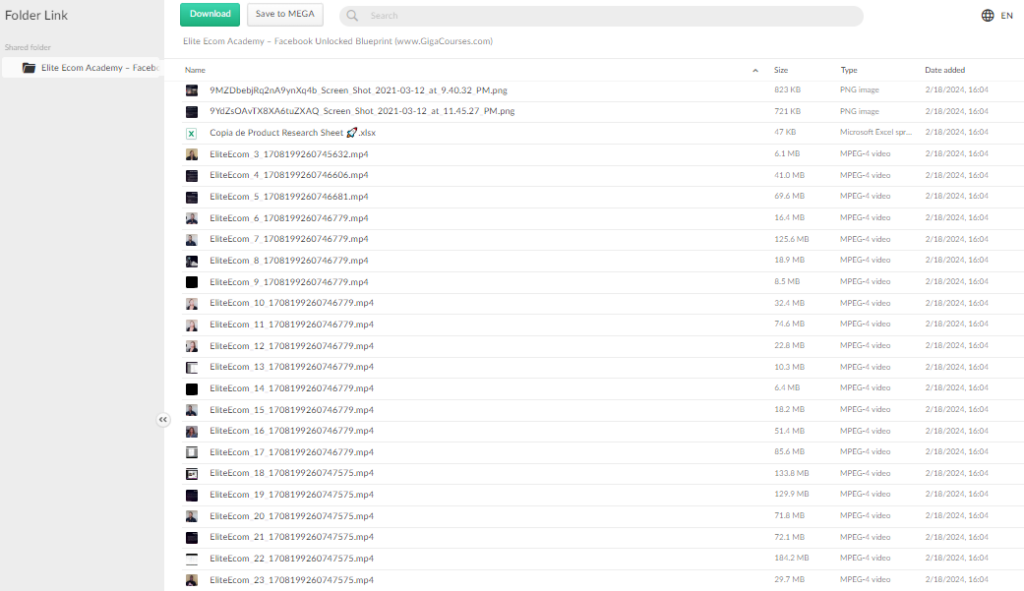Screen dimensions: 1024x591
Task: Sort files by Type column
Action: point(849,70)
